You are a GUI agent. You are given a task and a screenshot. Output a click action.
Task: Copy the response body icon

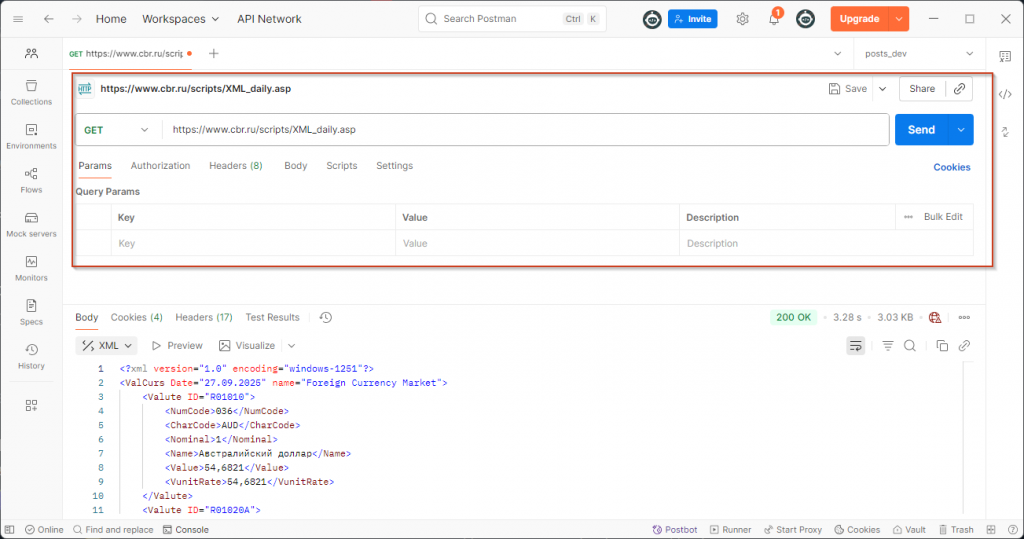coord(942,346)
